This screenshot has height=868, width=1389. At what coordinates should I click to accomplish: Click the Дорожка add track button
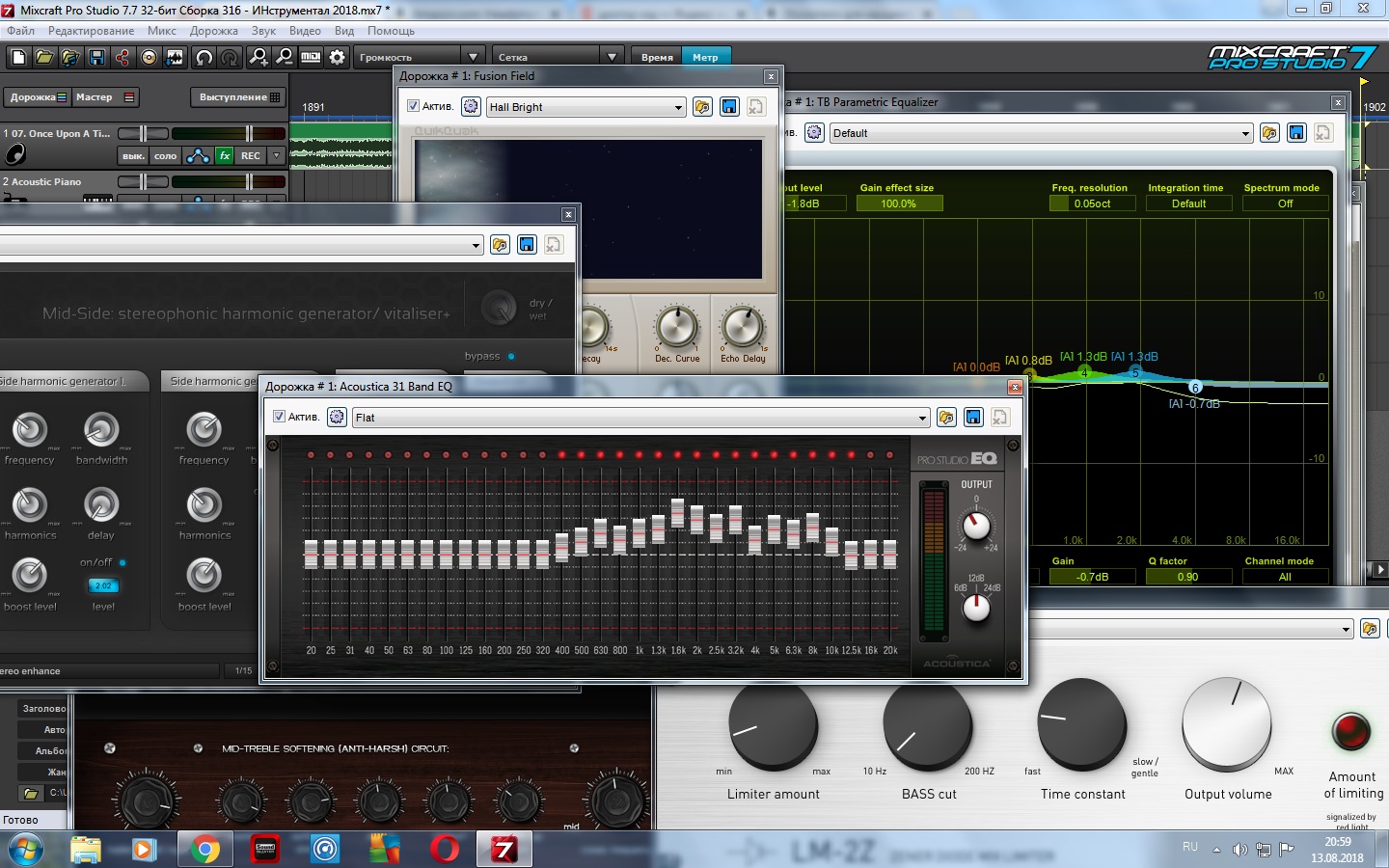pyautogui.click(x=37, y=97)
